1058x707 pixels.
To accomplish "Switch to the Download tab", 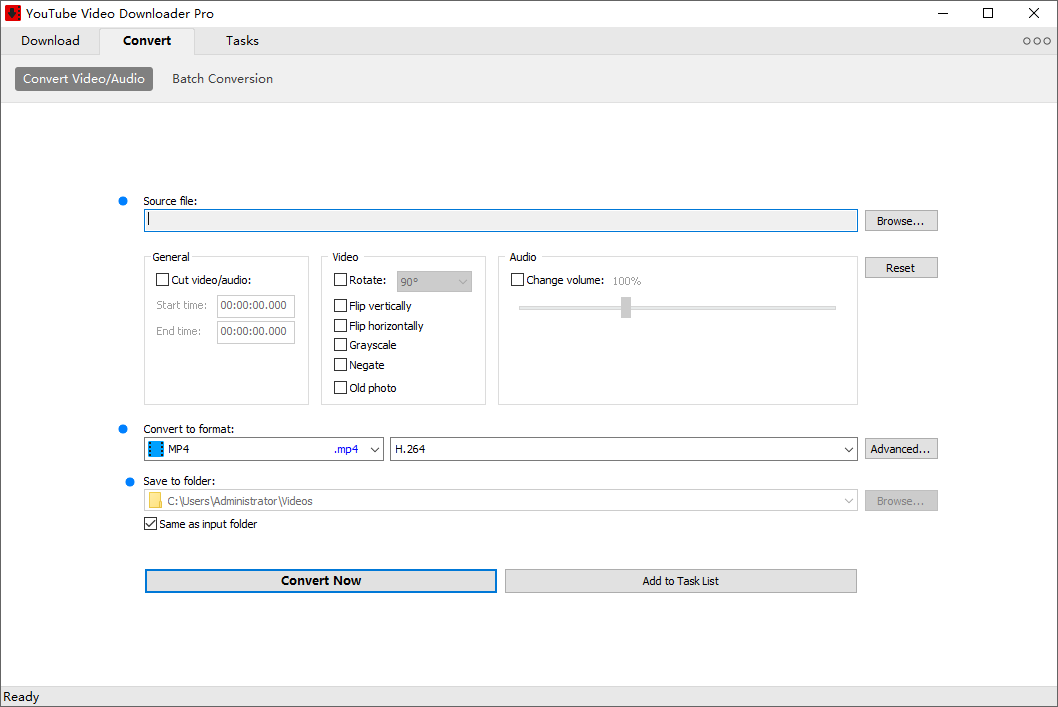I will point(50,40).
